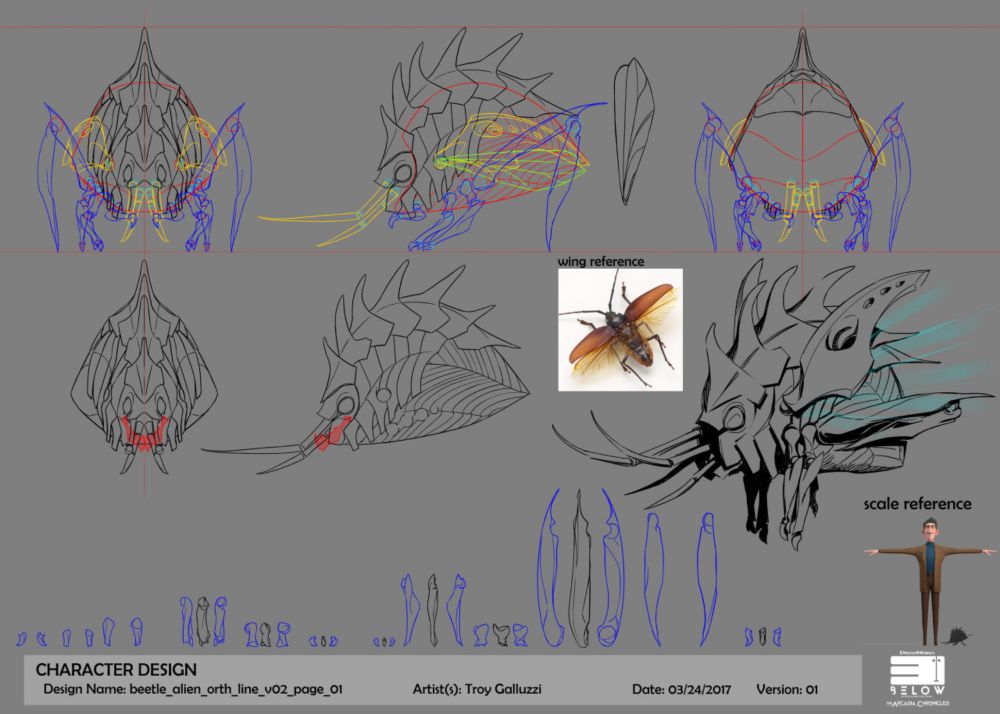Click the scale reference label
1000x714 pixels.
pyautogui.click(x=918, y=503)
